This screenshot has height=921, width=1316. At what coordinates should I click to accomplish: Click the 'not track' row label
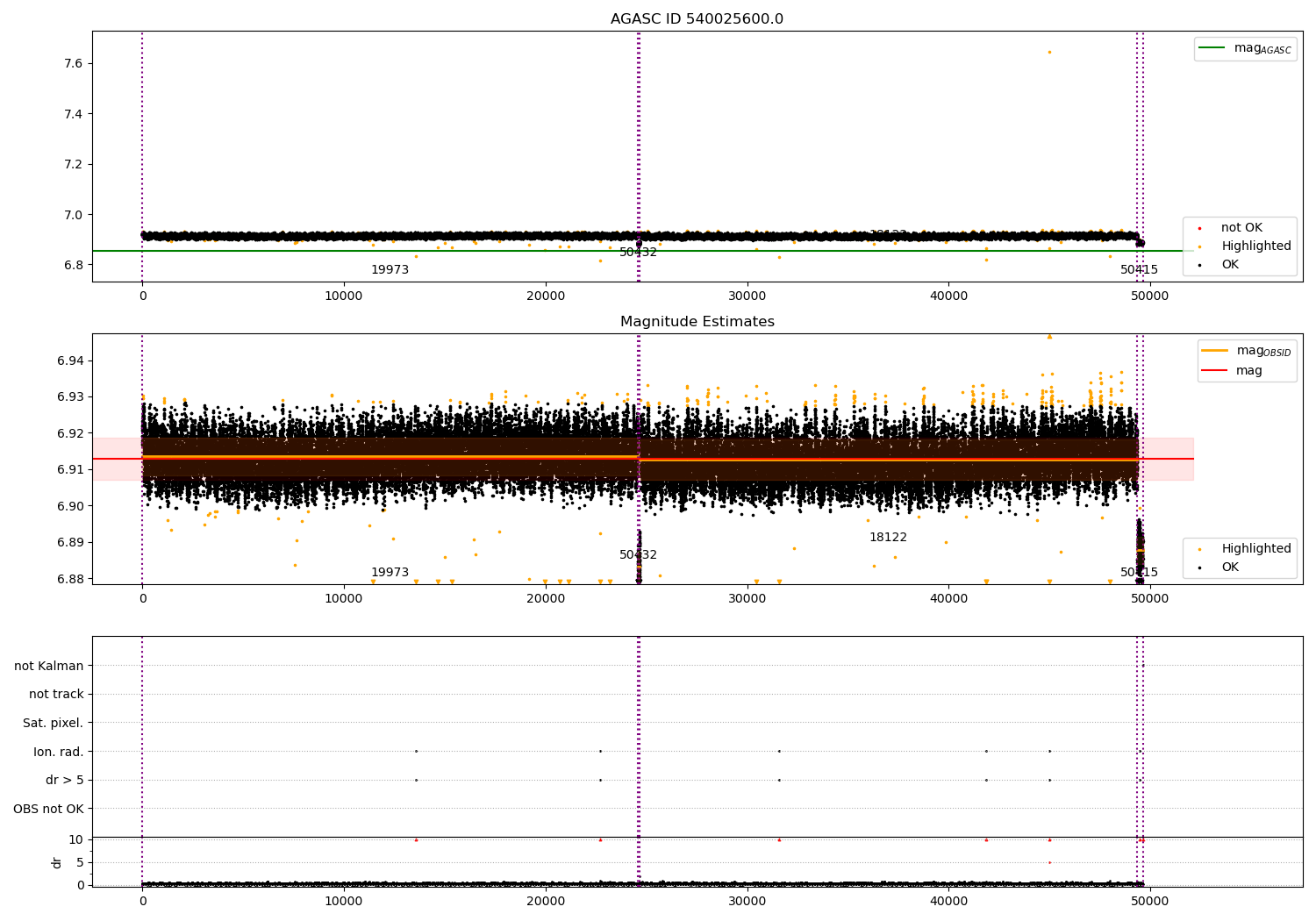pyautogui.click(x=56, y=695)
